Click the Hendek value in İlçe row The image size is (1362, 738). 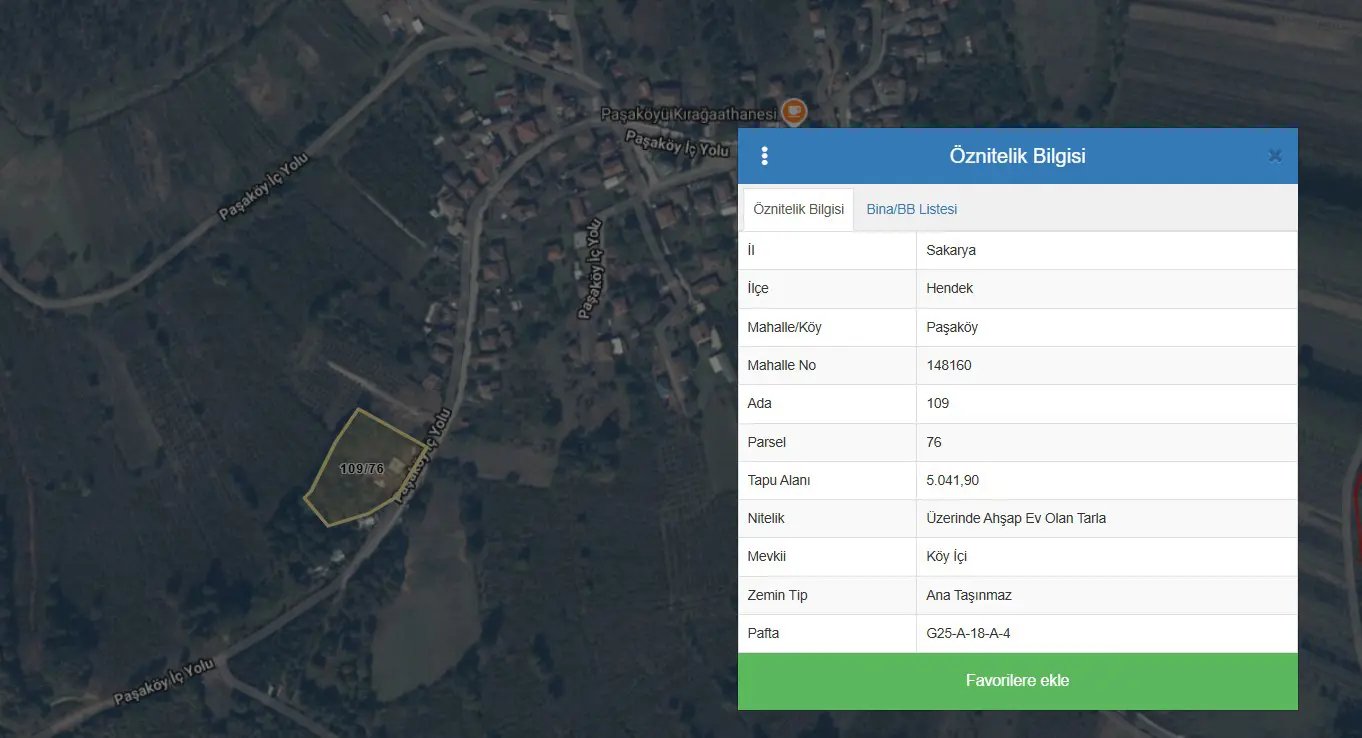click(x=950, y=288)
